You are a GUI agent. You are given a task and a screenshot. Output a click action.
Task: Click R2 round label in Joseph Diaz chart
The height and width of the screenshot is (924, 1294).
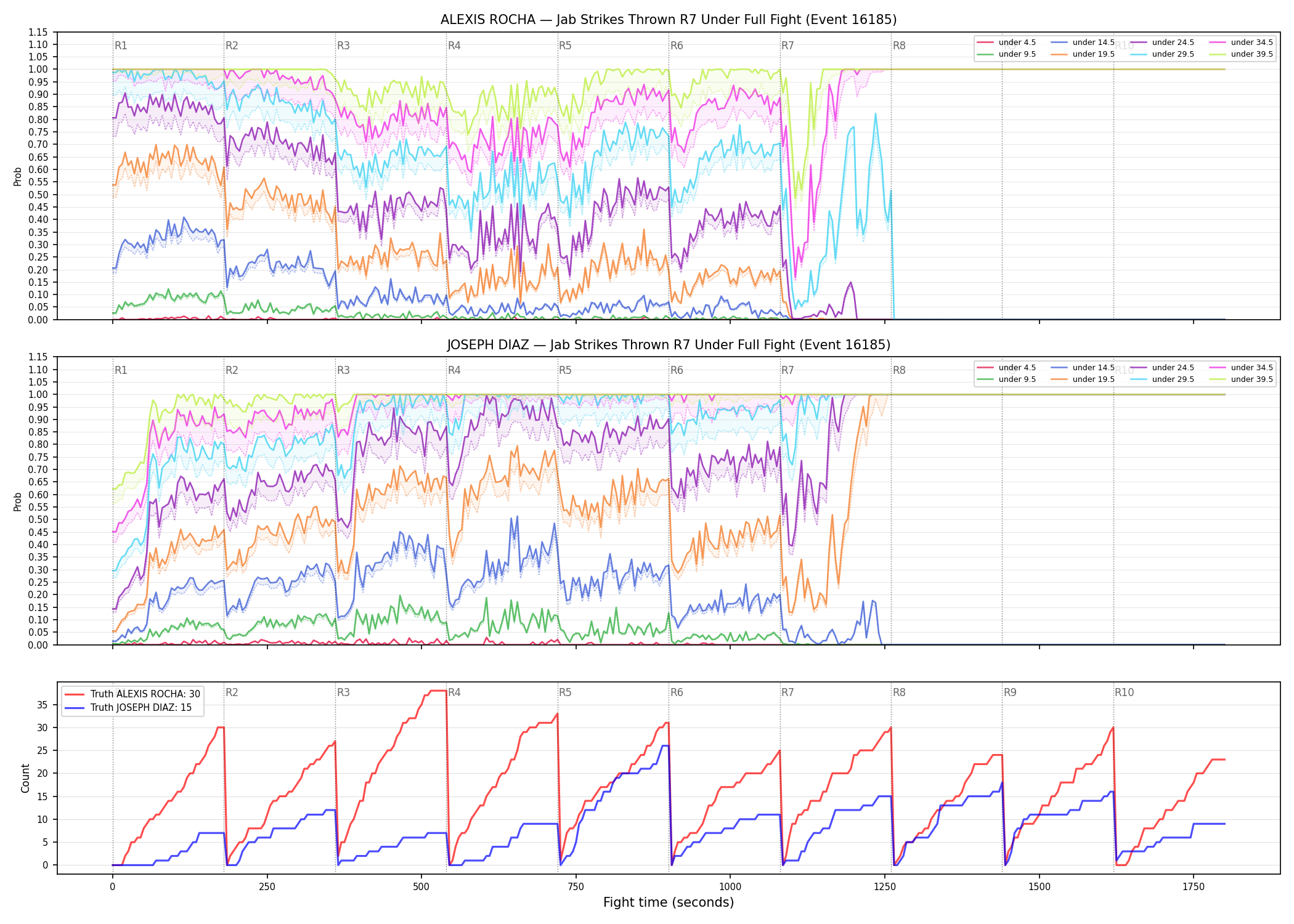(232, 370)
